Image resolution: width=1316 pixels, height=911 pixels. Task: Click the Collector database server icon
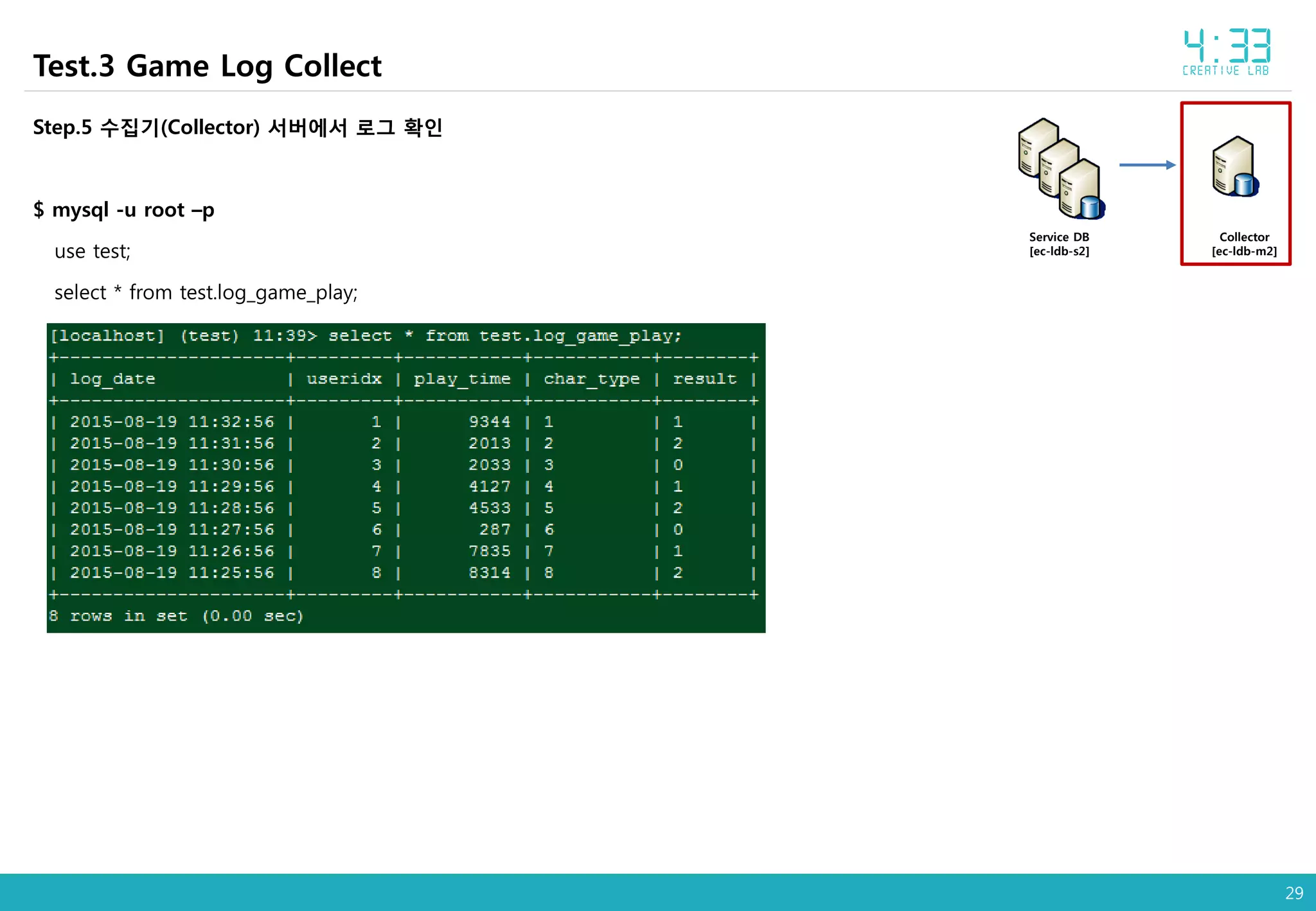[1235, 167]
